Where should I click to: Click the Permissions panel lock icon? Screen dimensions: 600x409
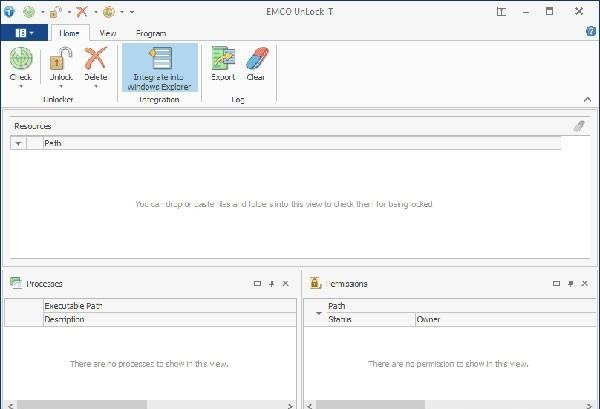315,283
